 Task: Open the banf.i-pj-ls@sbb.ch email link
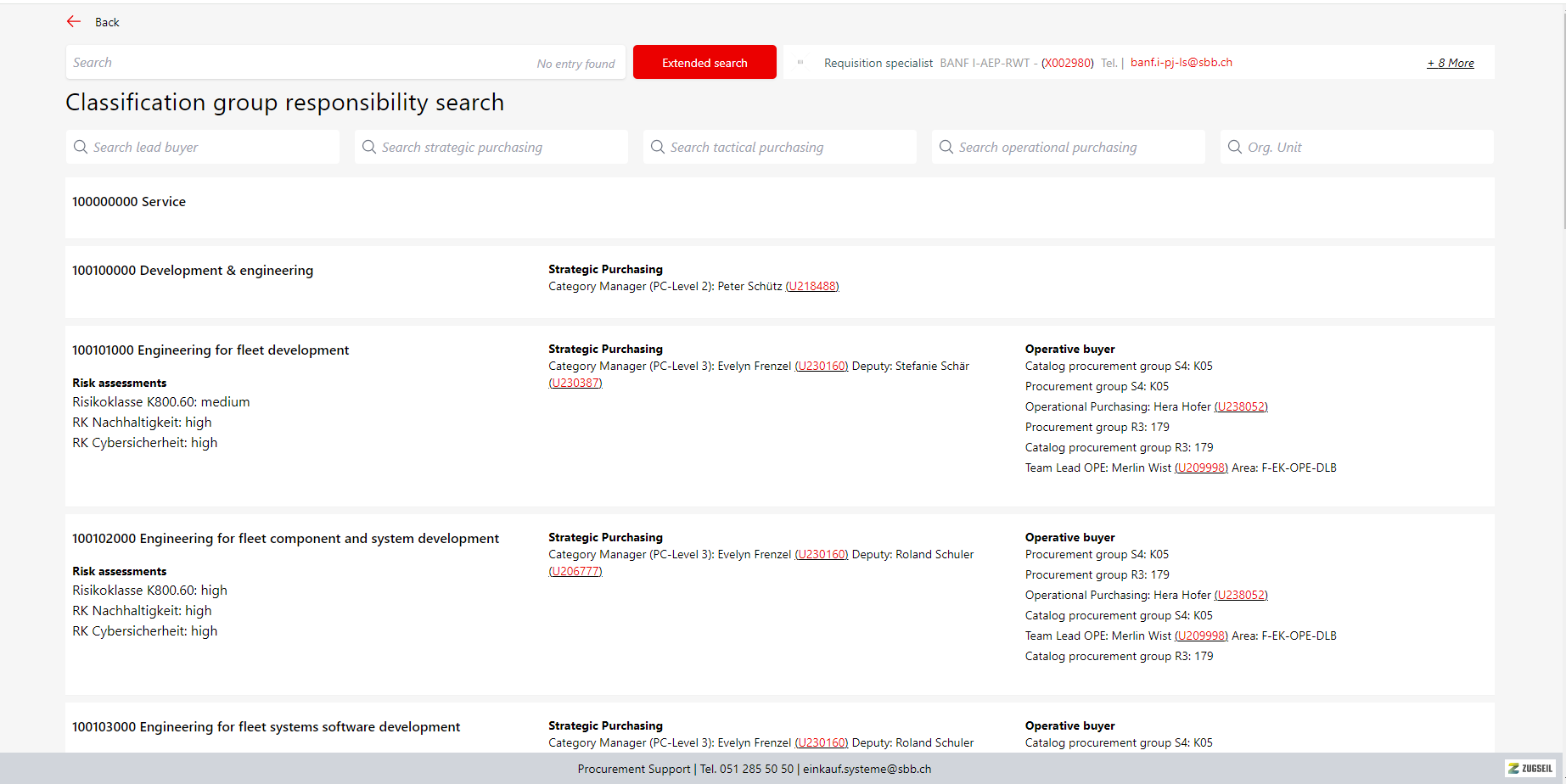click(1181, 63)
